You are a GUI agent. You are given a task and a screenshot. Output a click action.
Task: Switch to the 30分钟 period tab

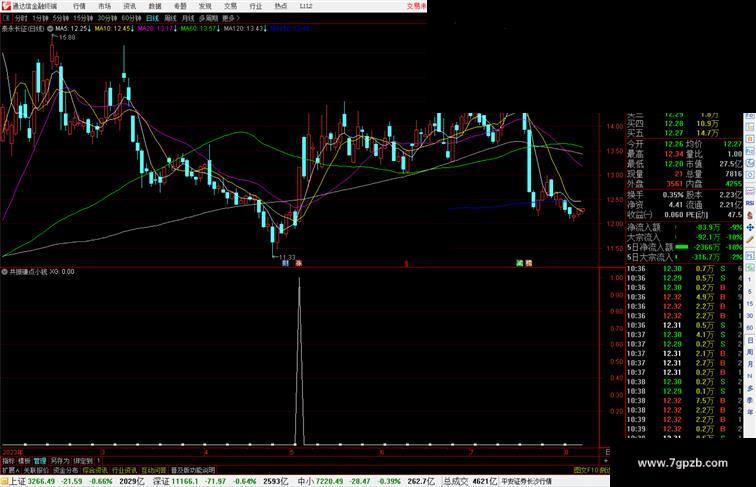(107, 18)
